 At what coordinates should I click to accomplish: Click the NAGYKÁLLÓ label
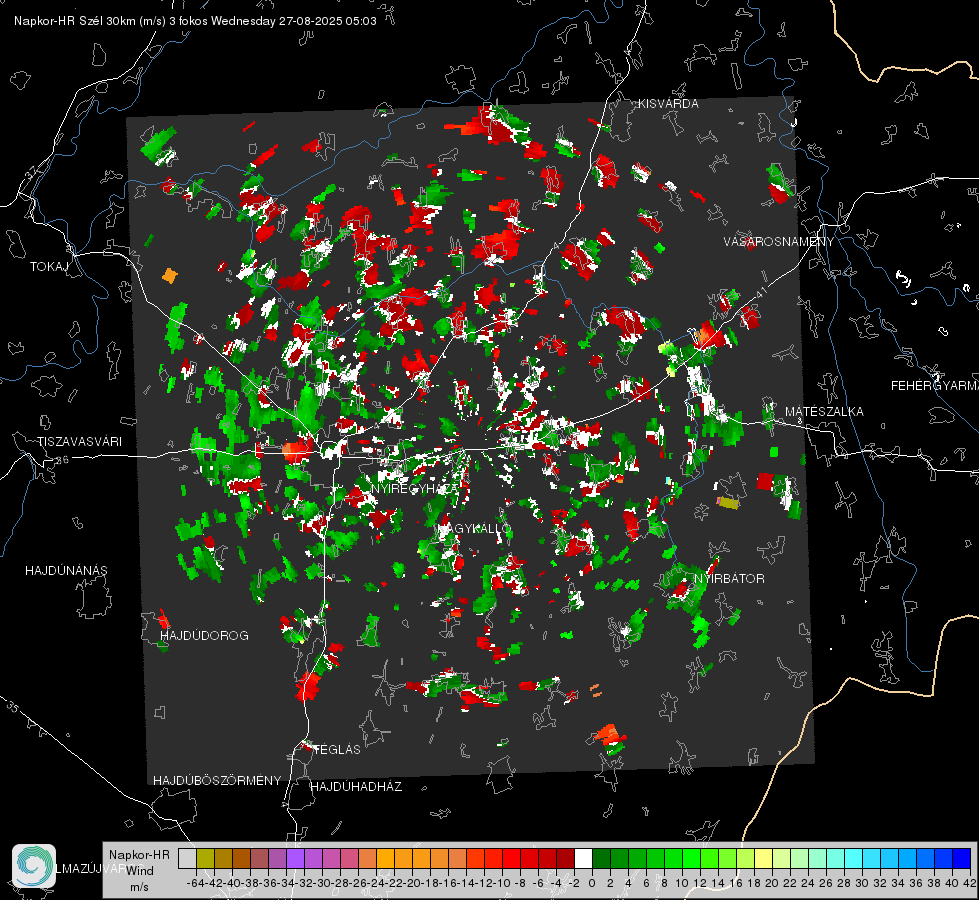coord(475,529)
